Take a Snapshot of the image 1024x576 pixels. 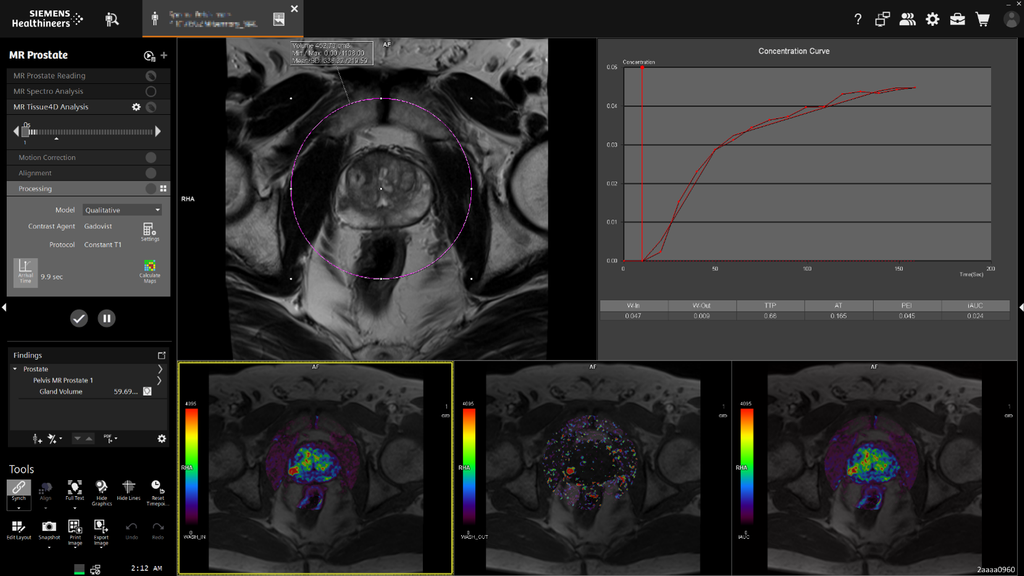(48, 526)
